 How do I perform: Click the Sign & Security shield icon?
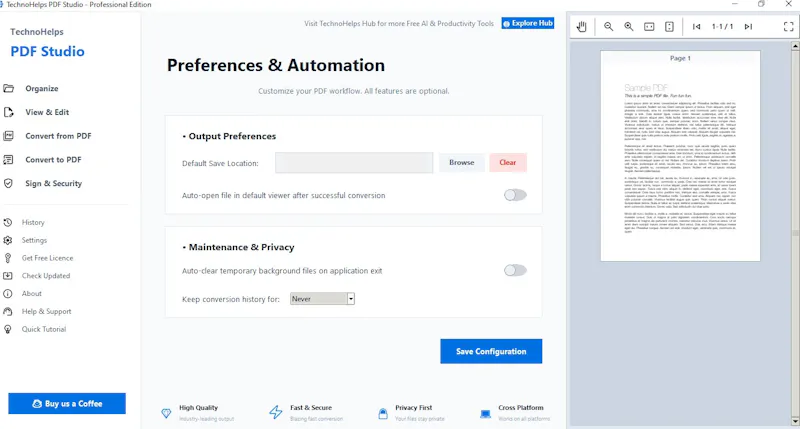tap(9, 183)
